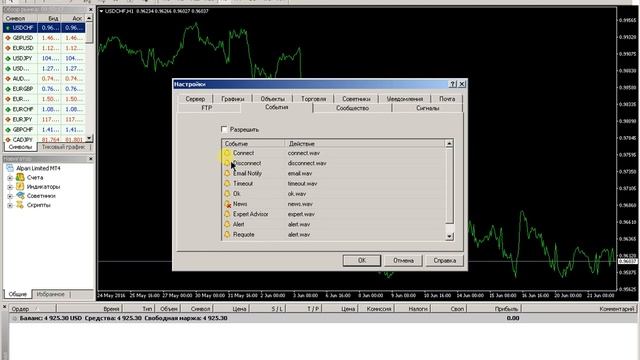Viewport: 640px width, 360px height.
Task: Click the Expert Advisor bell icon
Action: (x=227, y=214)
